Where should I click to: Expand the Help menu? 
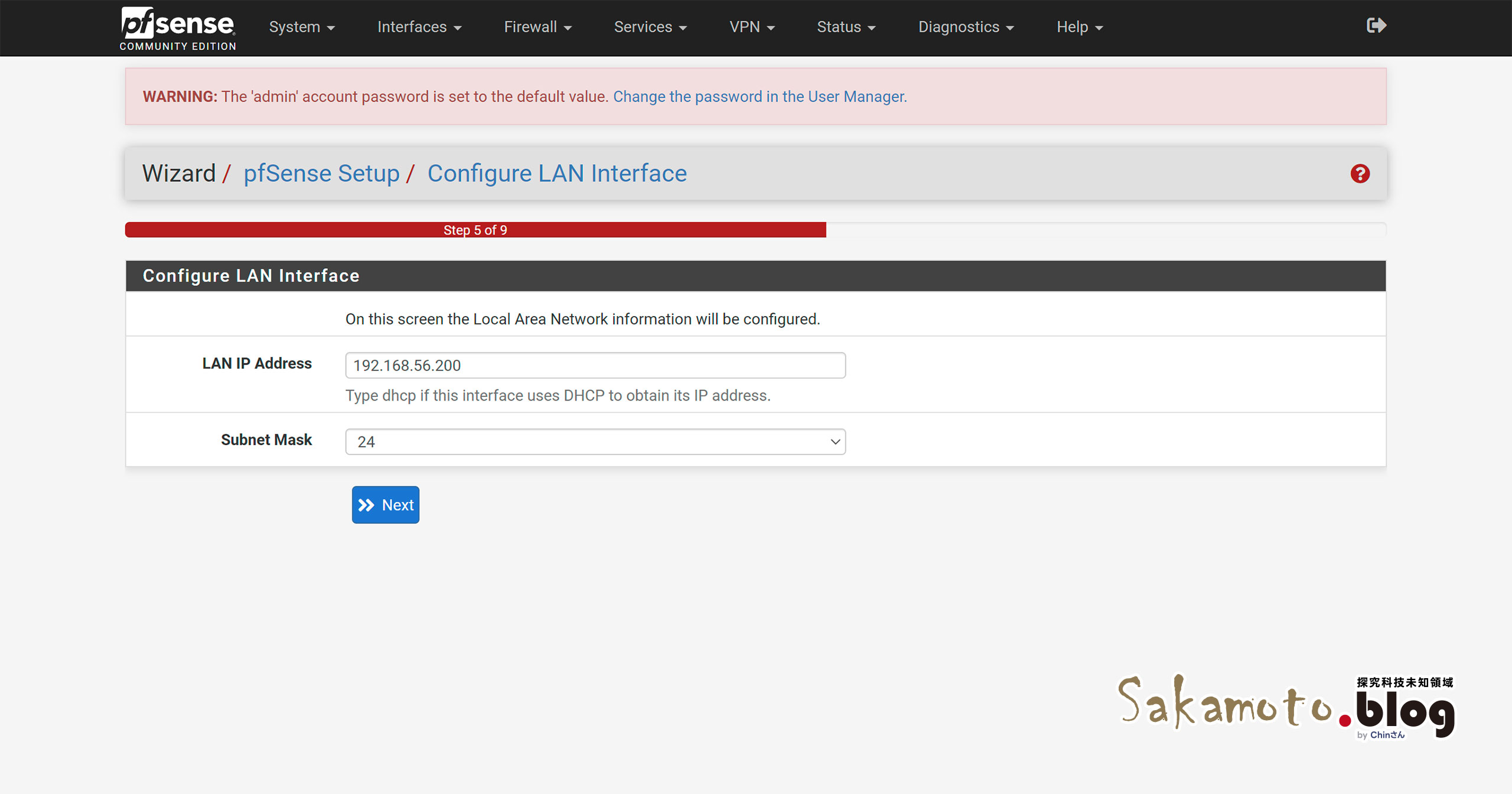point(1080,27)
